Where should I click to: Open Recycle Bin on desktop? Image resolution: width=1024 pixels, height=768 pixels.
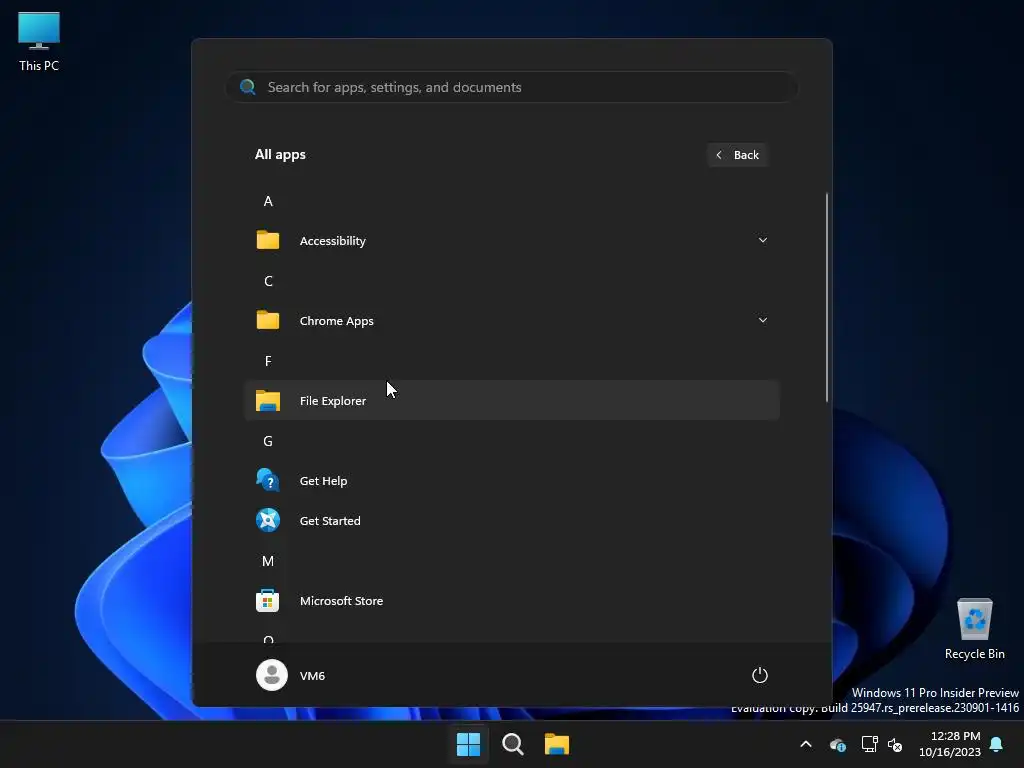pos(974,628)
